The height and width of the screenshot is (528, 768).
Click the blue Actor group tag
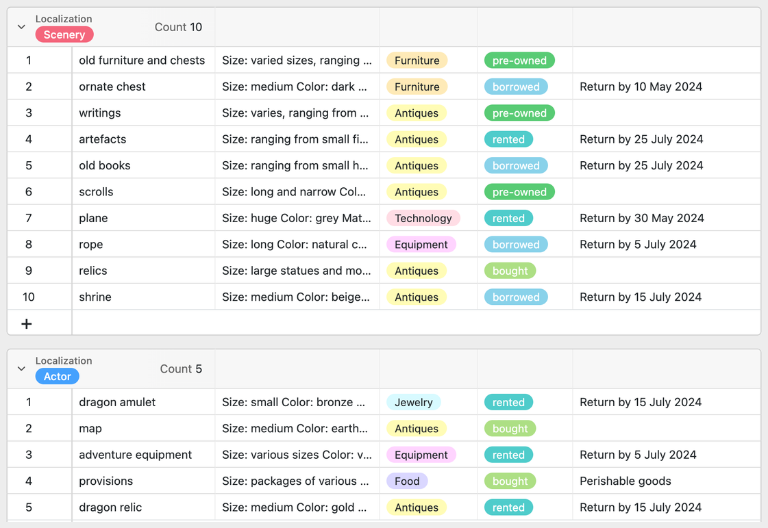coord(57,377)
